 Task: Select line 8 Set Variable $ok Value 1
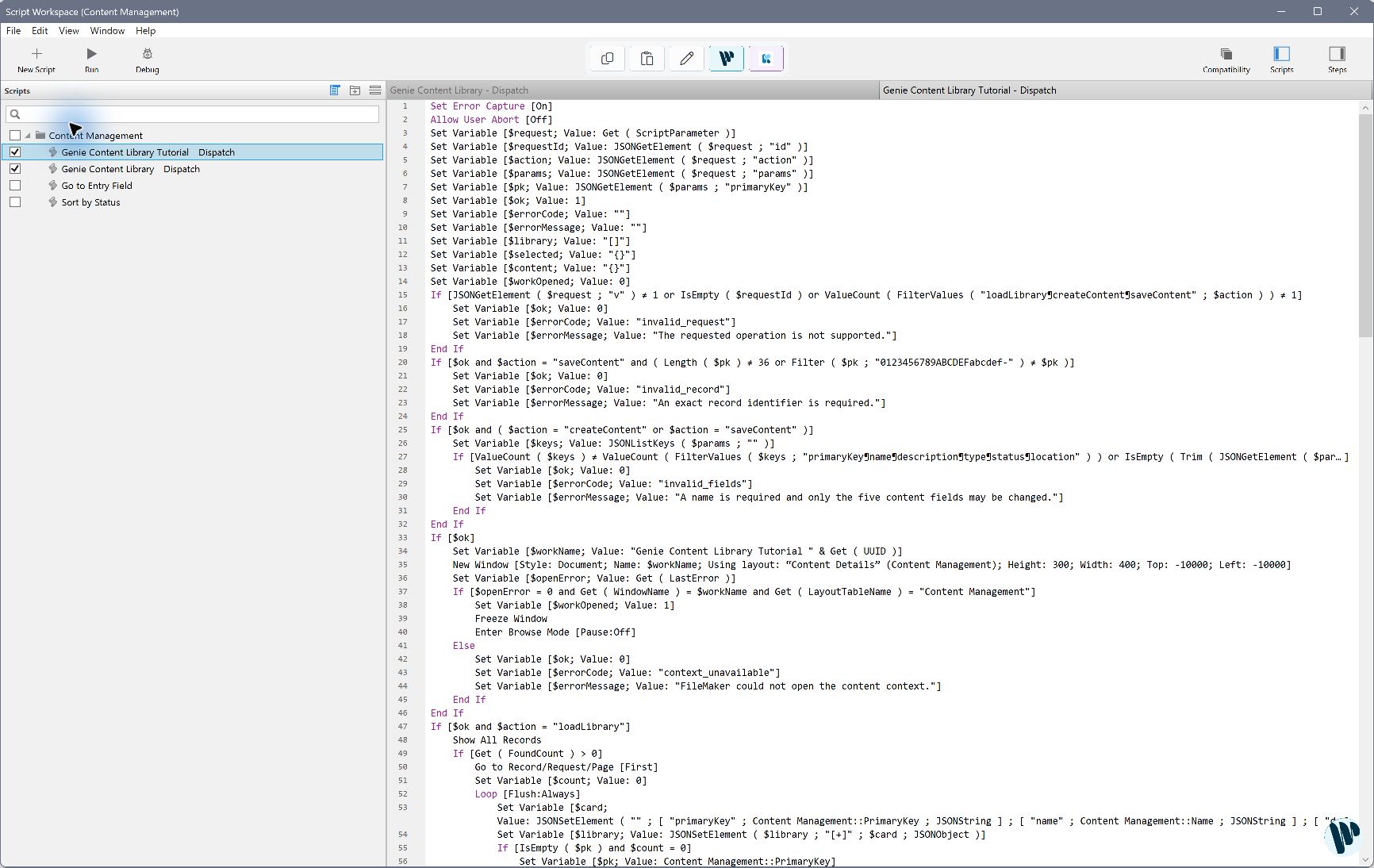(508, 201)
